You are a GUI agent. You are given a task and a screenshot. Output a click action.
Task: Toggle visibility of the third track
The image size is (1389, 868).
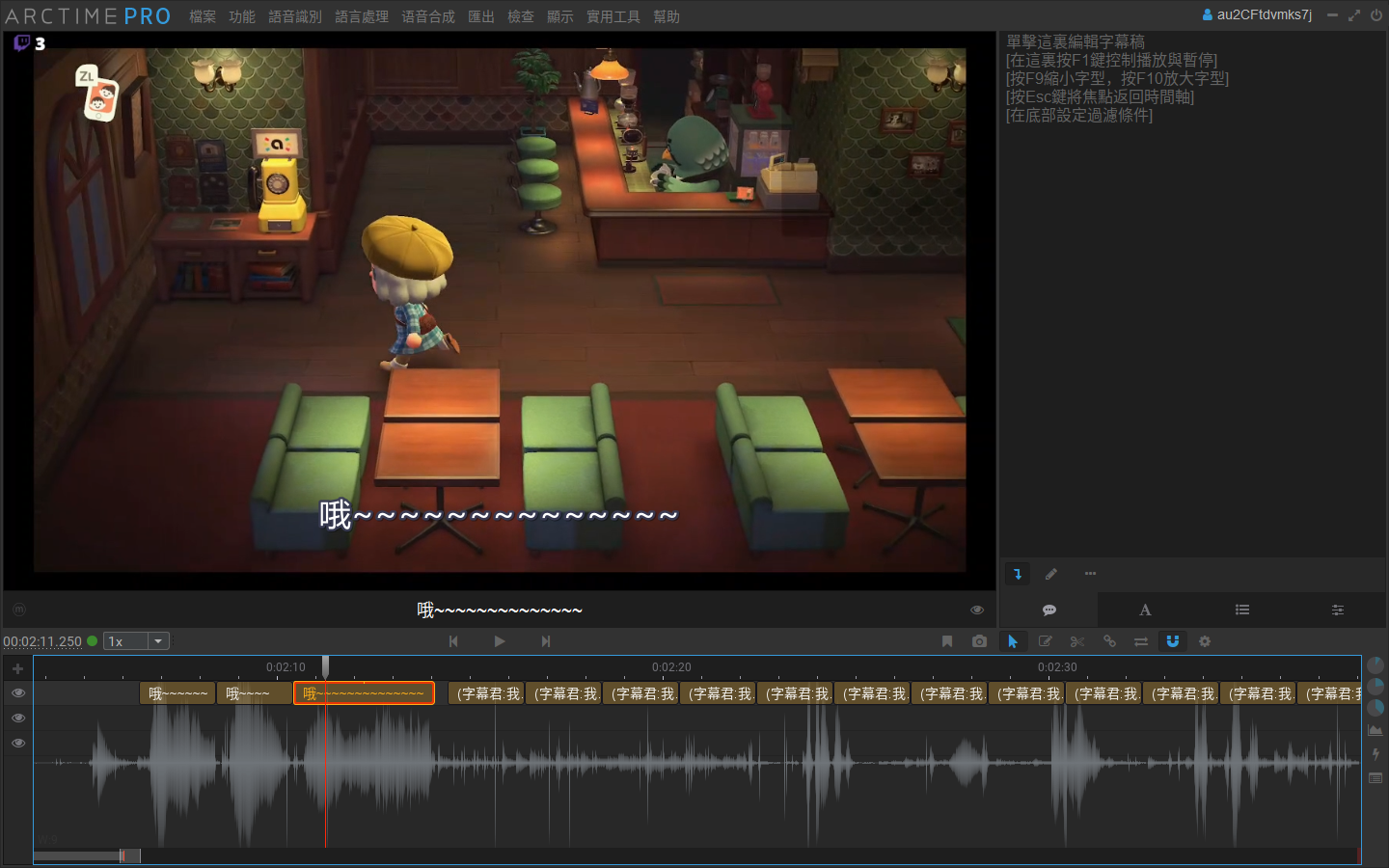[x=17, y=744]
